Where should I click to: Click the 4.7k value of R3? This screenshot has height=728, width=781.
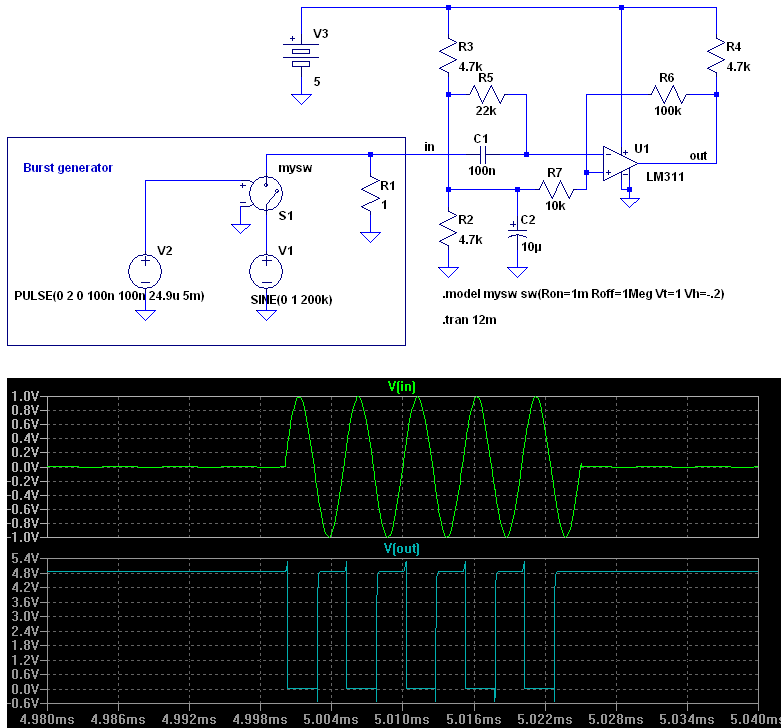point(470,66)
